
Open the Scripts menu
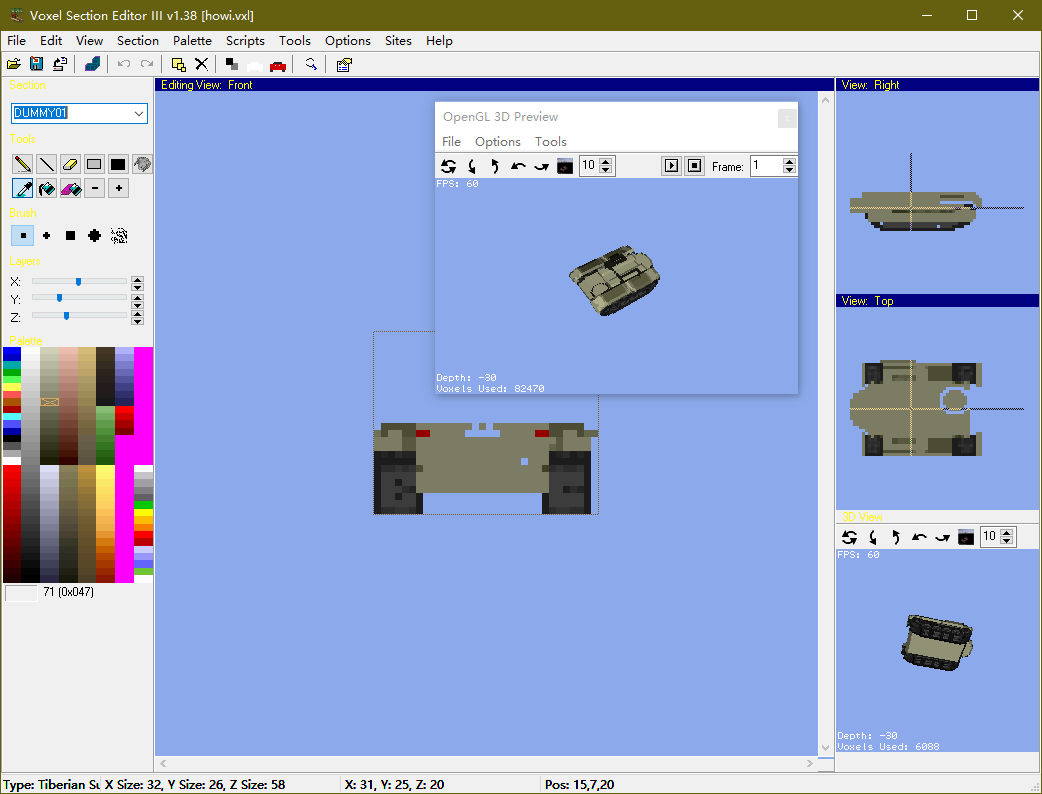click(x=245, y=41)
